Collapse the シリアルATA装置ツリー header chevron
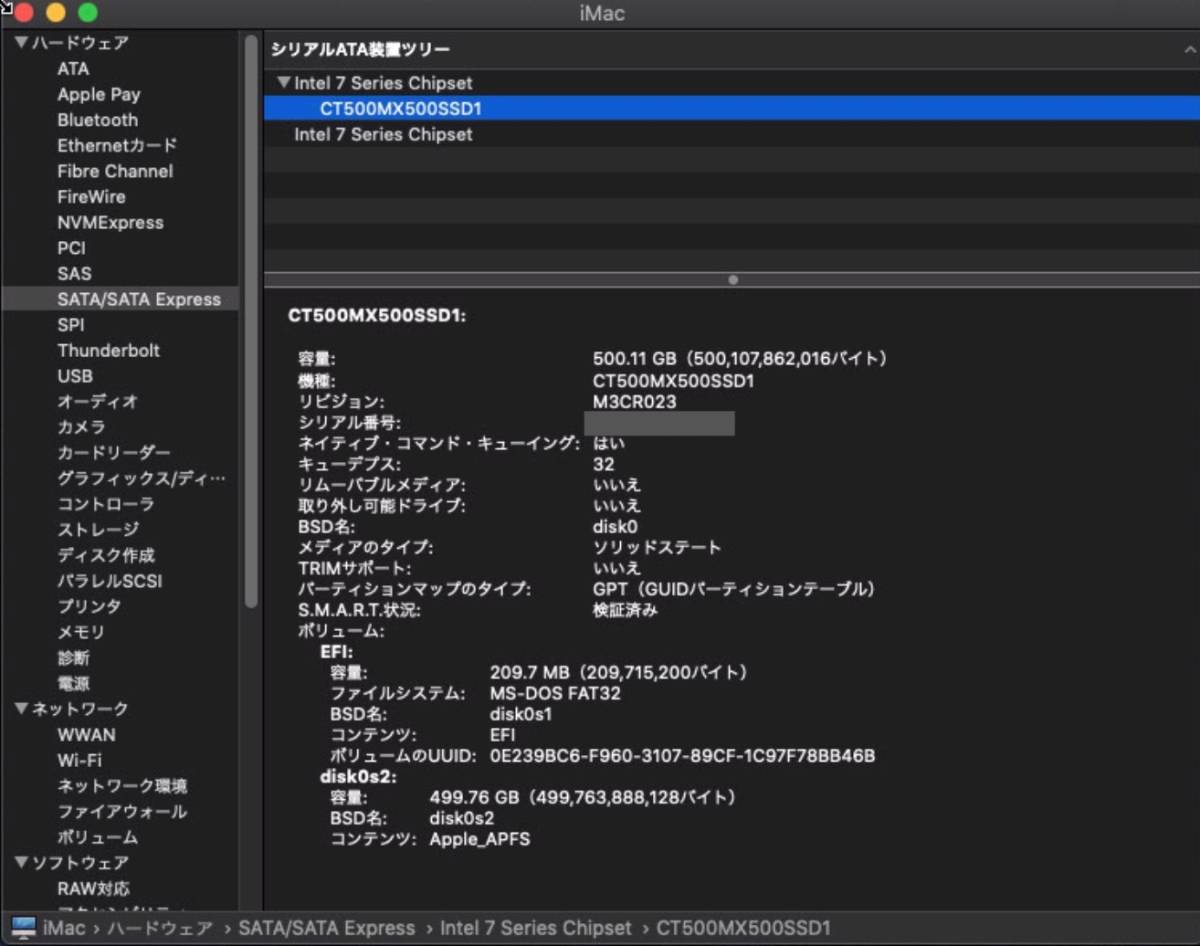 click(1190, 49)
